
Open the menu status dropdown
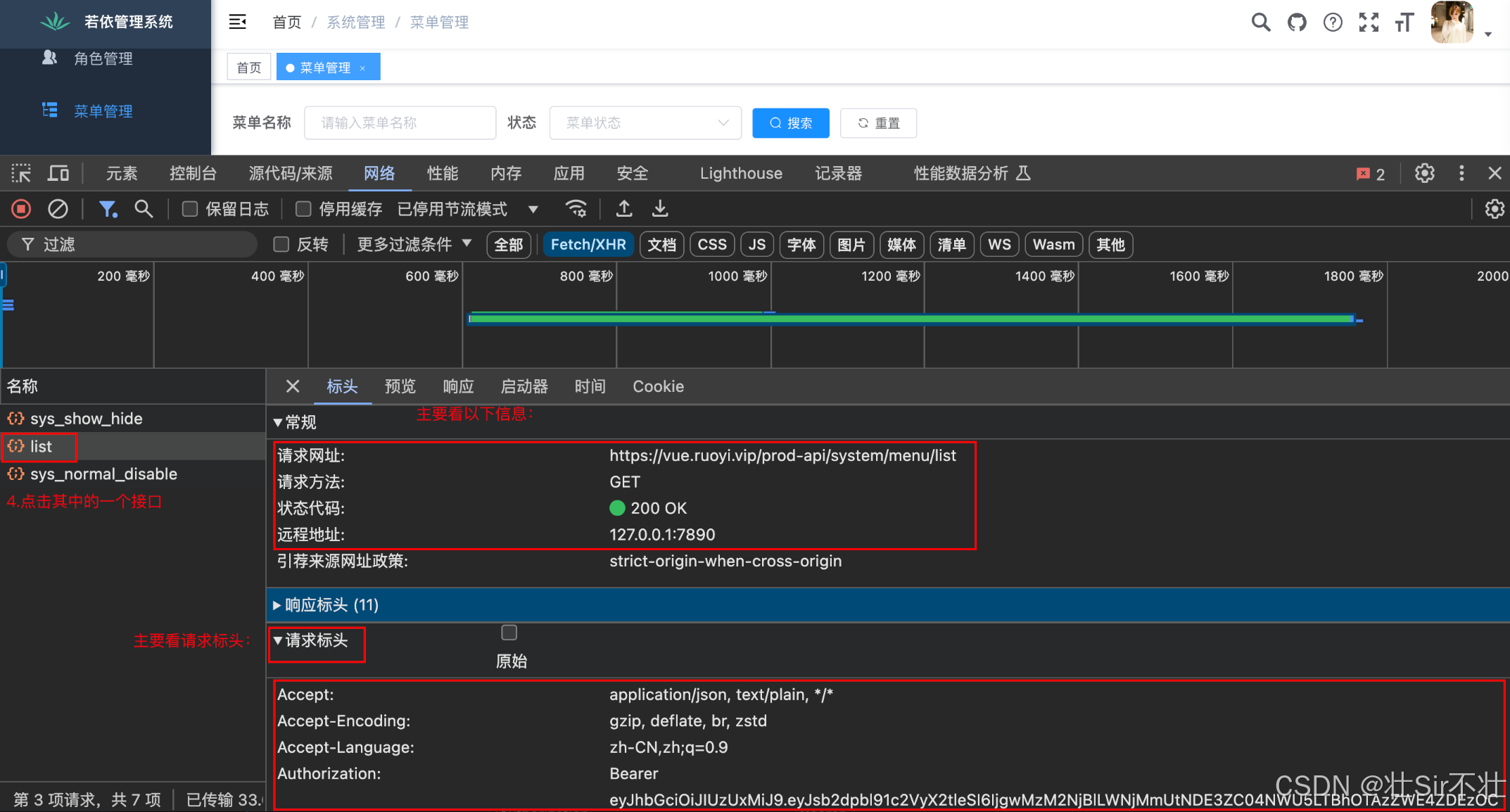(645, 123)
